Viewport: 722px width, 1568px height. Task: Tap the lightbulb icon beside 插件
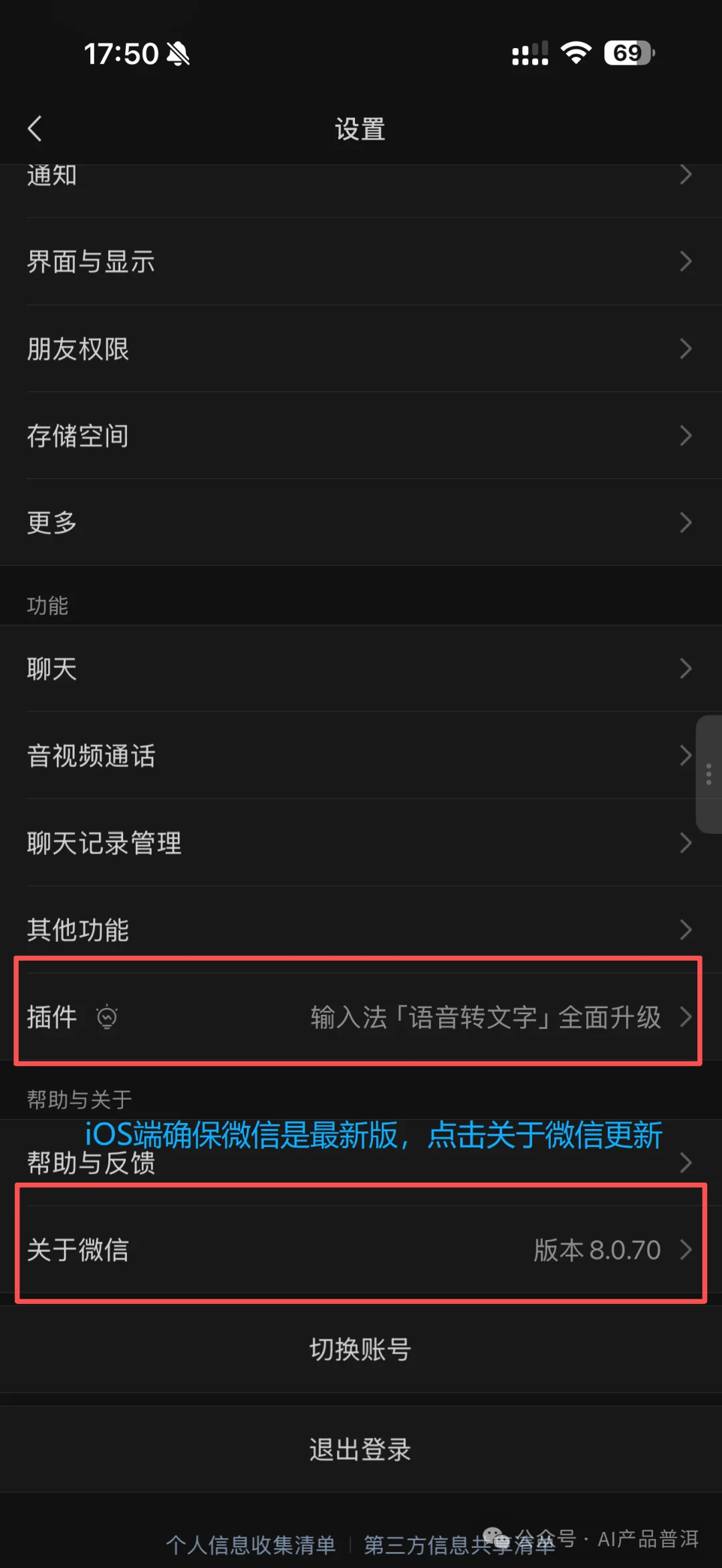(107, 1017)
